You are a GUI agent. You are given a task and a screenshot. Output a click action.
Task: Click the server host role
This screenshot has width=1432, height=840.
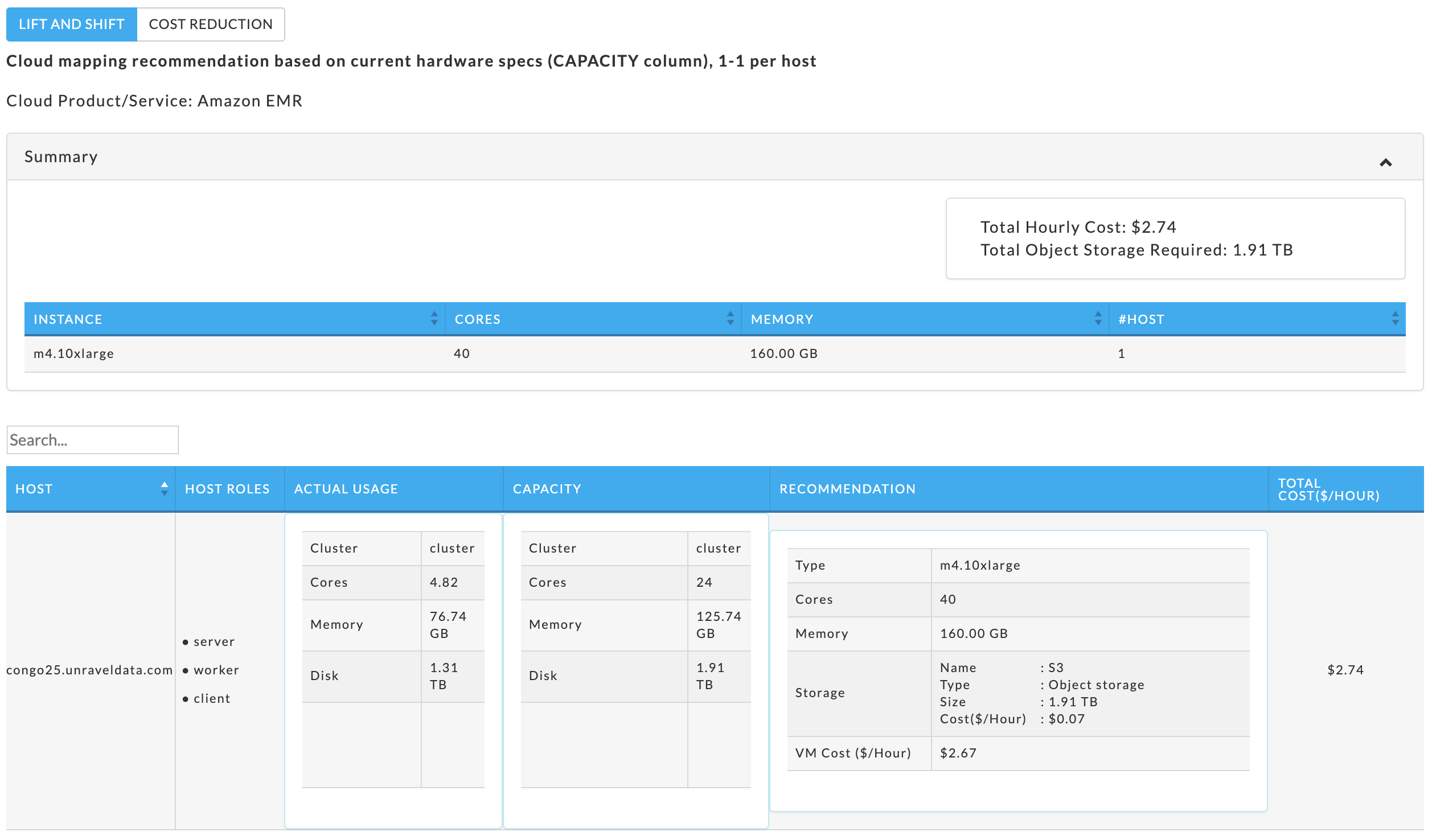214,641
